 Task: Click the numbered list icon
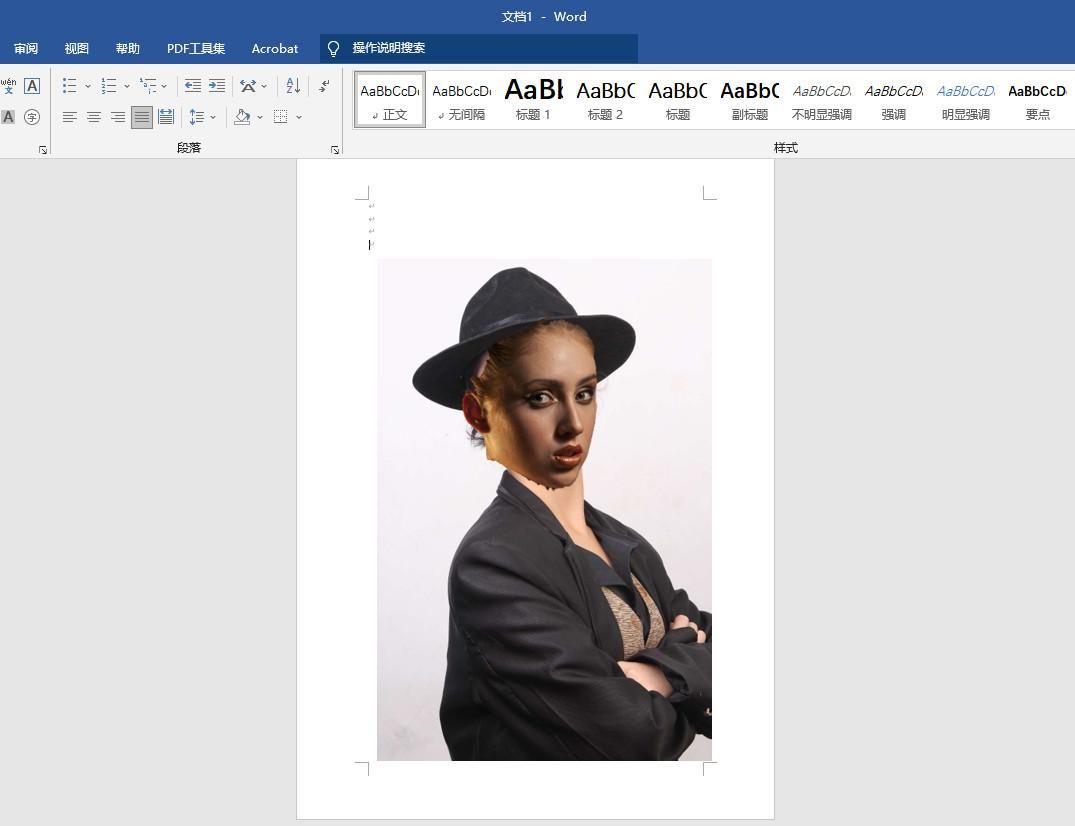(x=109, y=86)
